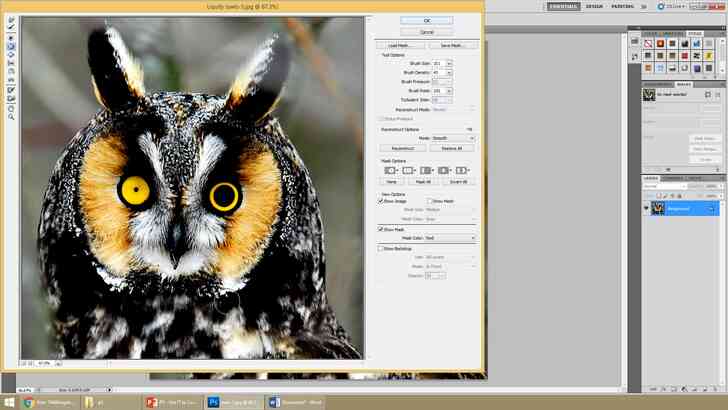Enable the Show Backdrop checkbox
The image size is (728, 410).
[381, 249]
